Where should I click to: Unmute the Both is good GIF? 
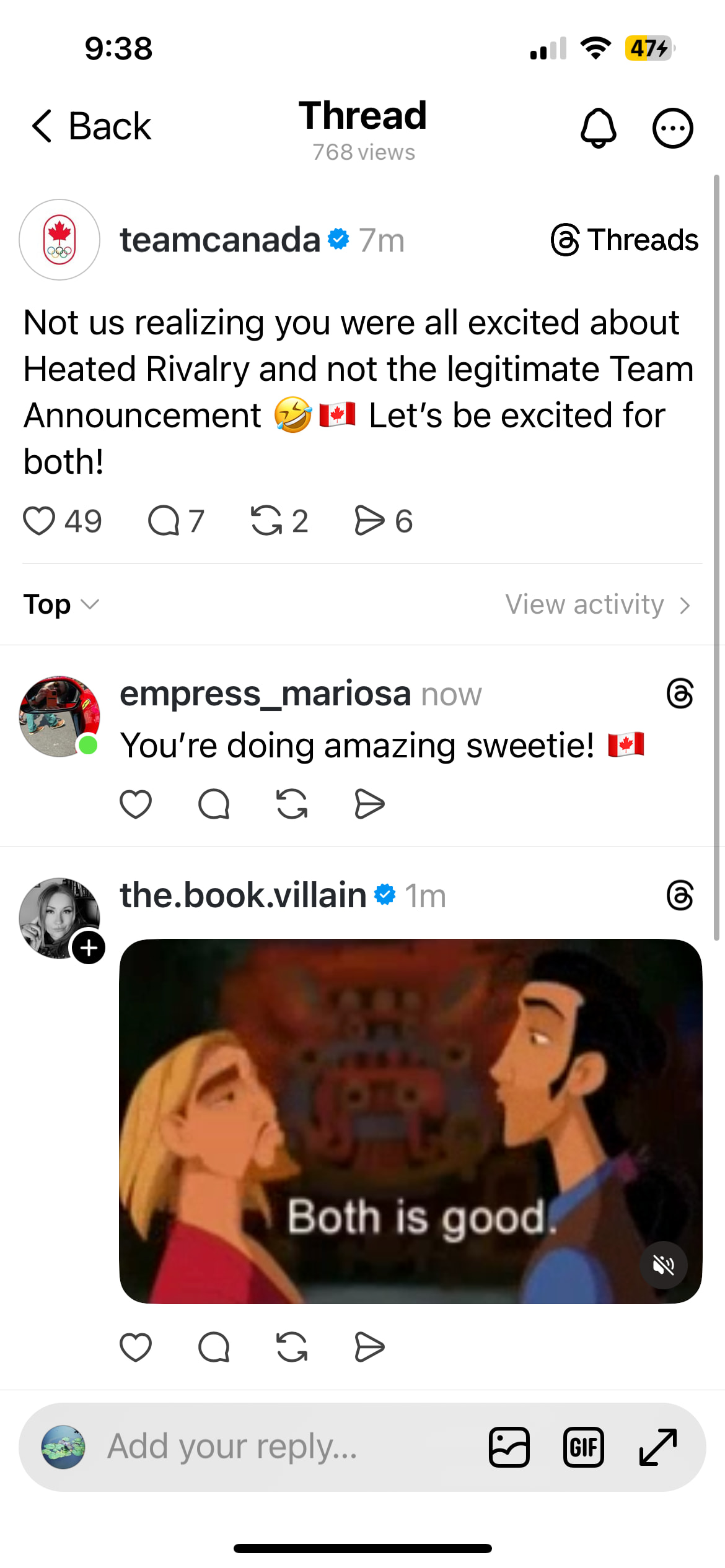point(664,1265)
